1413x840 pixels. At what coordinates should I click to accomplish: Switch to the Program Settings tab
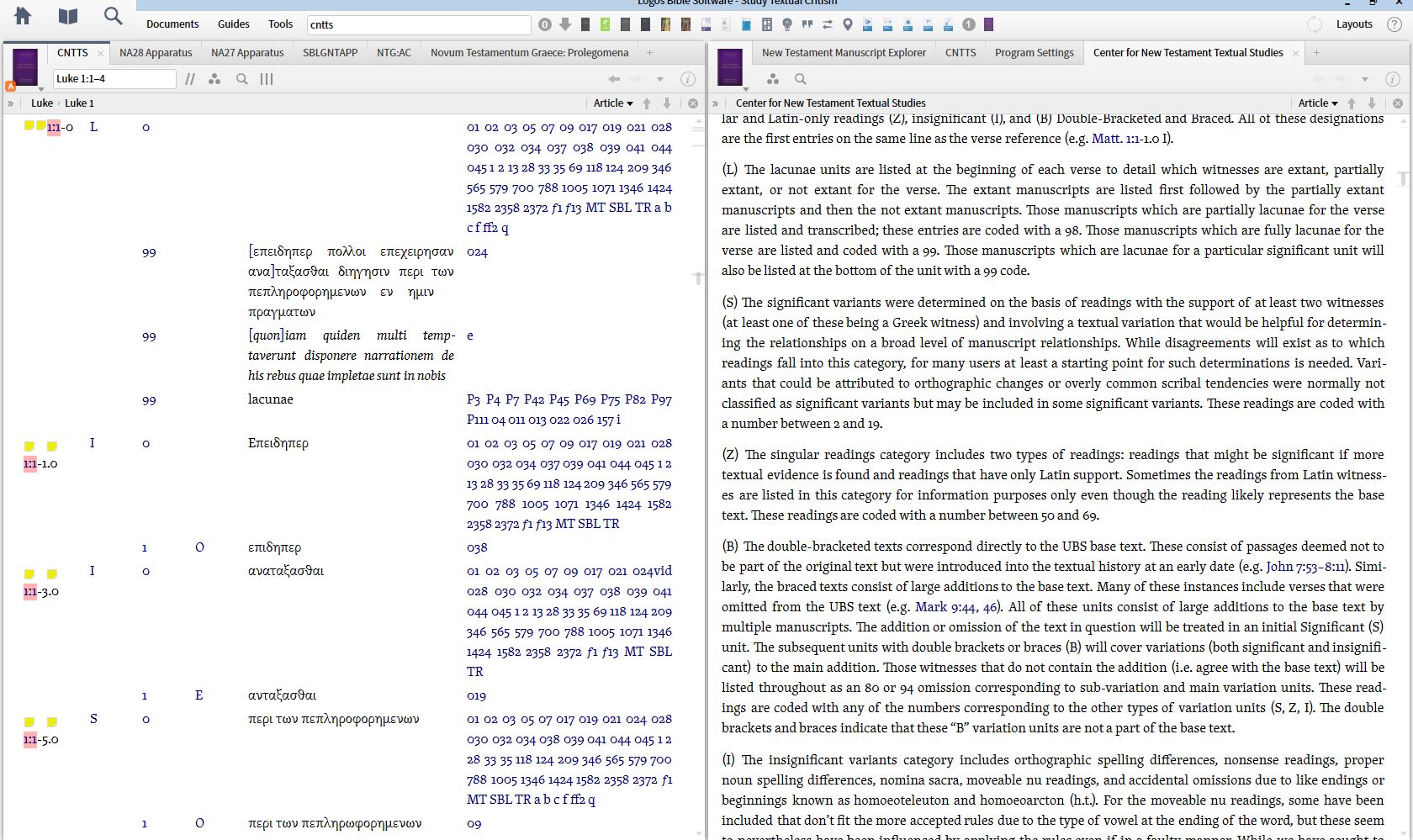pos(1034,53)
